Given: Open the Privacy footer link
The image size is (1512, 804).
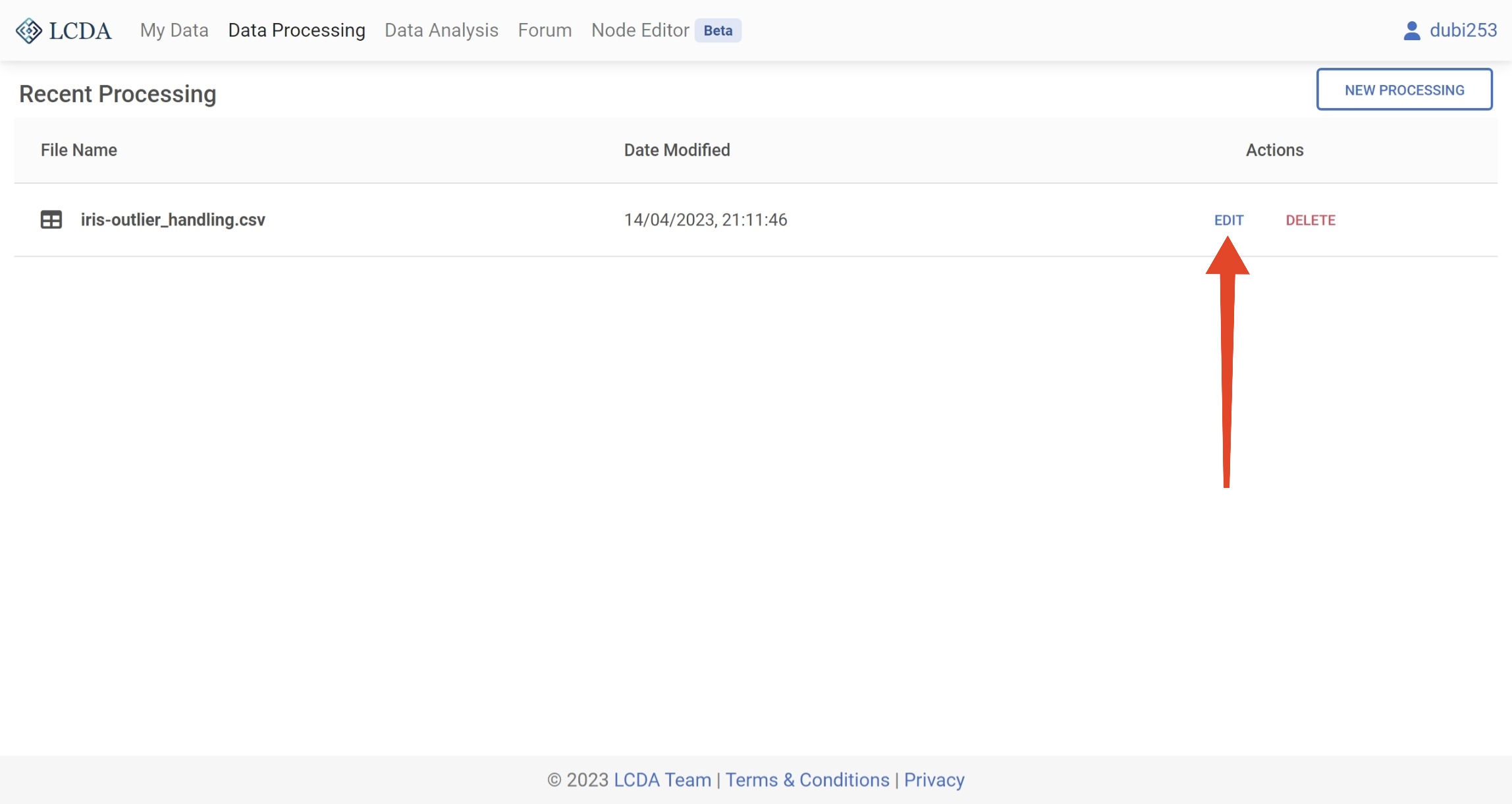Looking at the screenshot, I should (x=934, y=780).
